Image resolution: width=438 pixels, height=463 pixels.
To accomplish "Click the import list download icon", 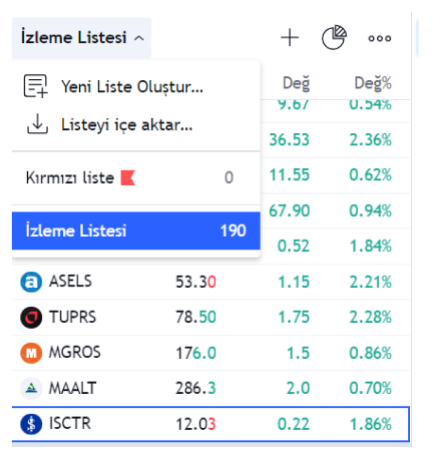I will pos(37,124).
